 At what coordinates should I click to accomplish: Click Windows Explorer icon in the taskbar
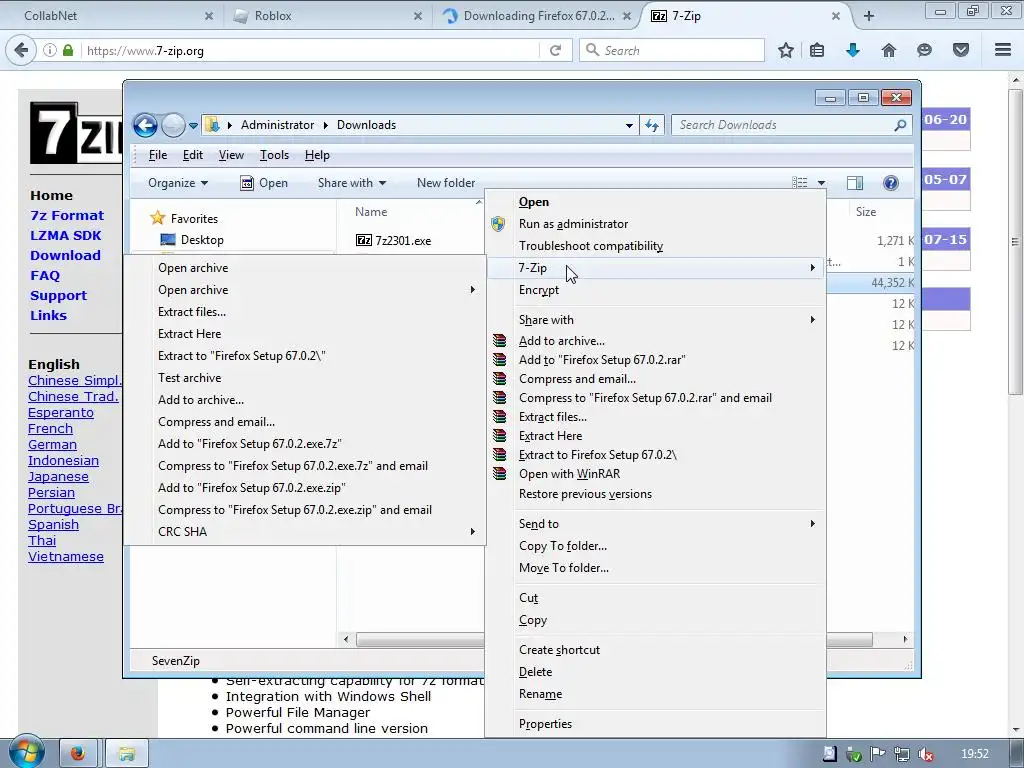click(127, 754)
